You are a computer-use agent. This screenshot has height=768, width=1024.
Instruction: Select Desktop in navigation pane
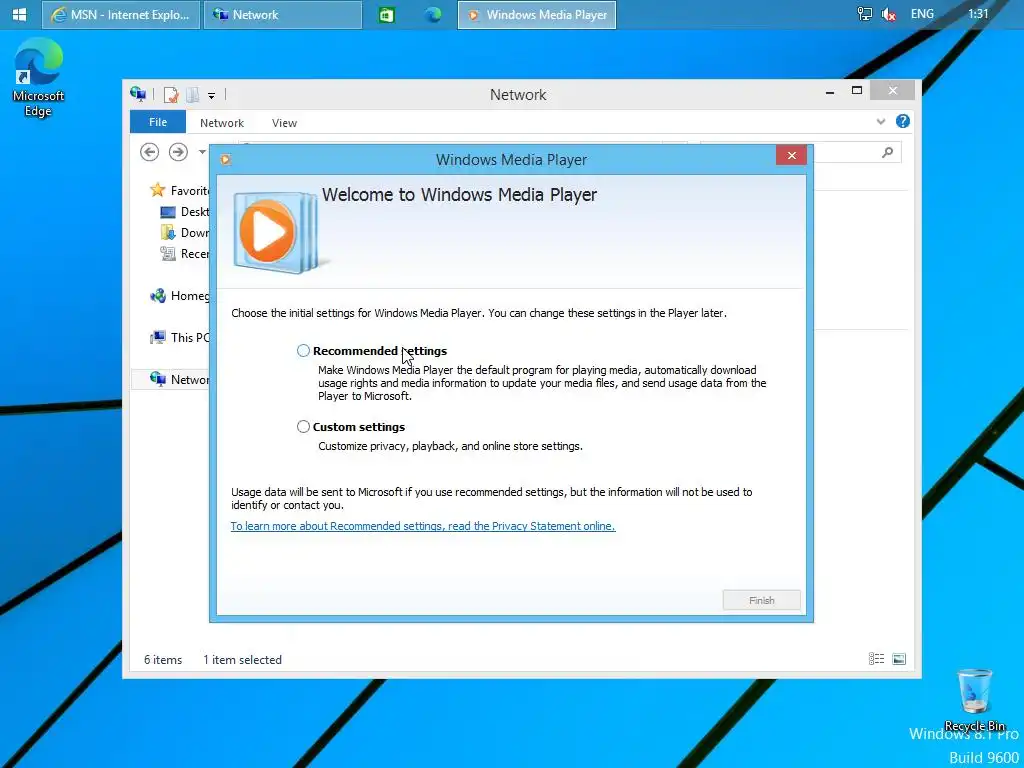[185, 212]
